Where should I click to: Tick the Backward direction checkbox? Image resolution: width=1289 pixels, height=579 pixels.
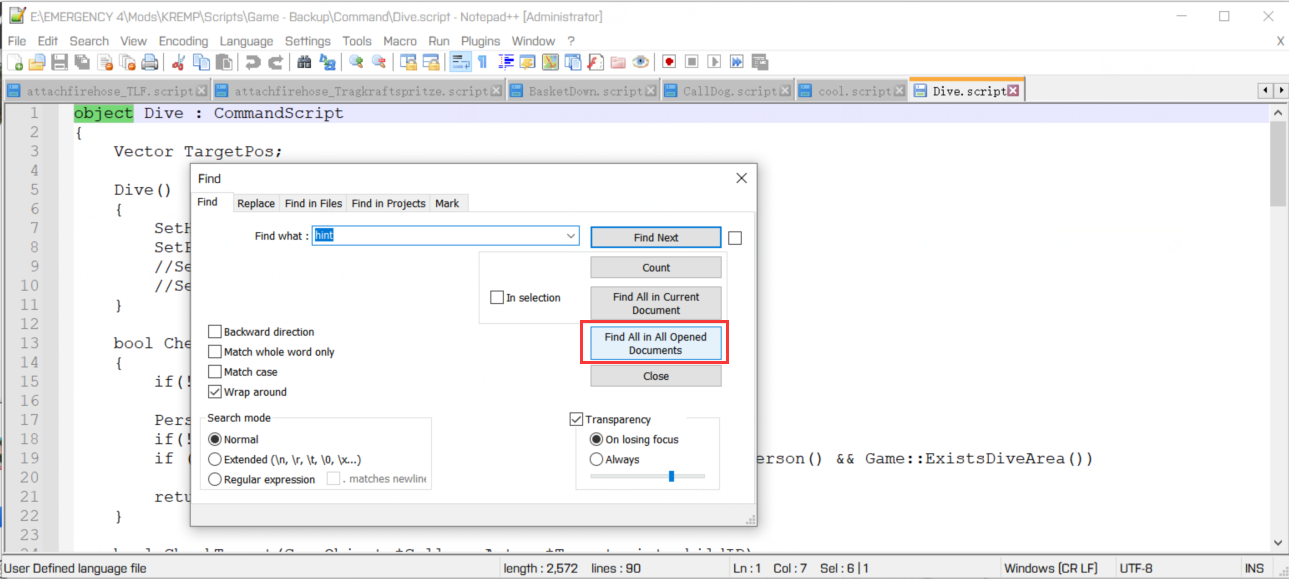[215, 332]
